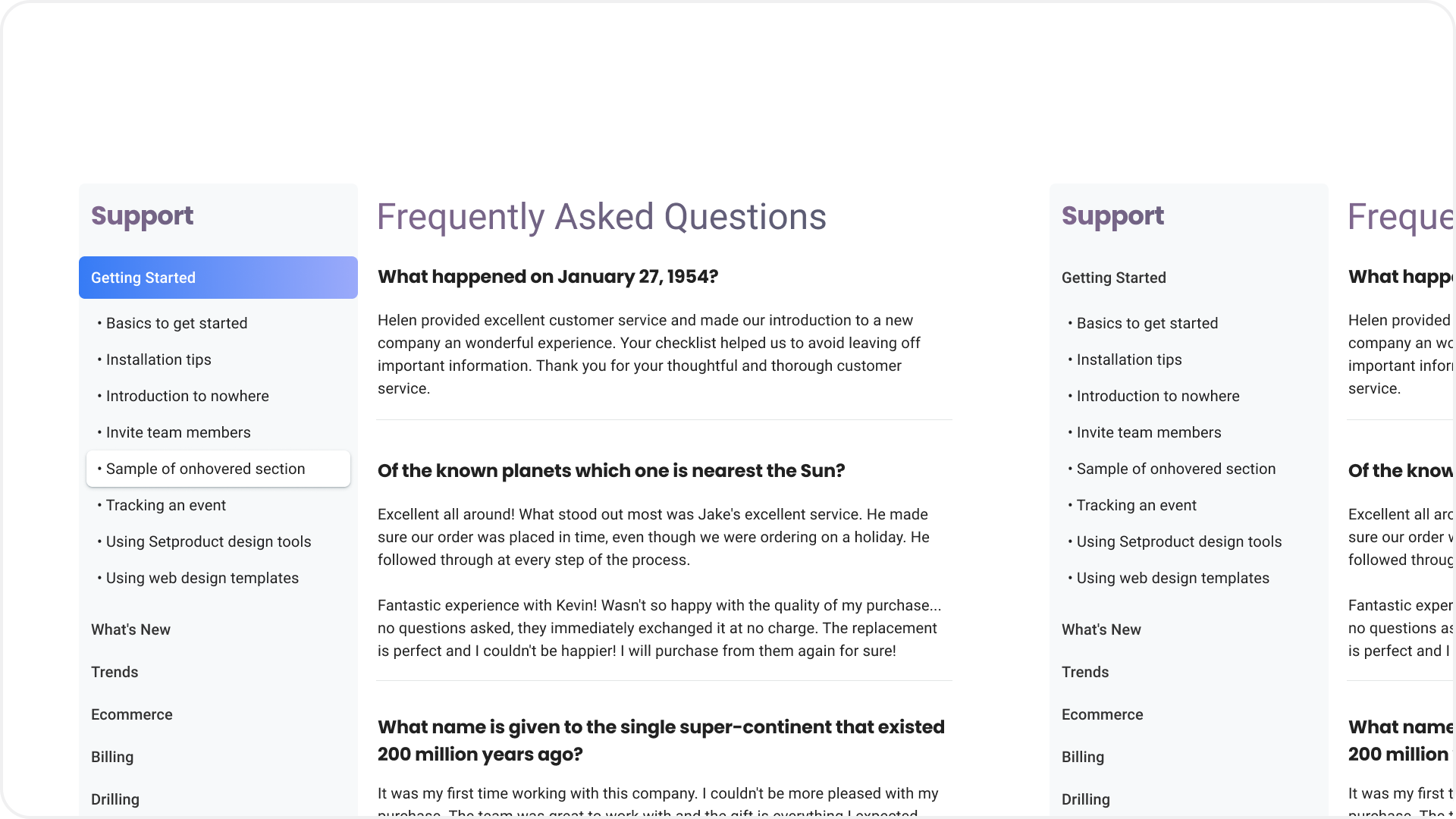
Task: Click the Getting Started navigation item
Action: pos(218,277)
